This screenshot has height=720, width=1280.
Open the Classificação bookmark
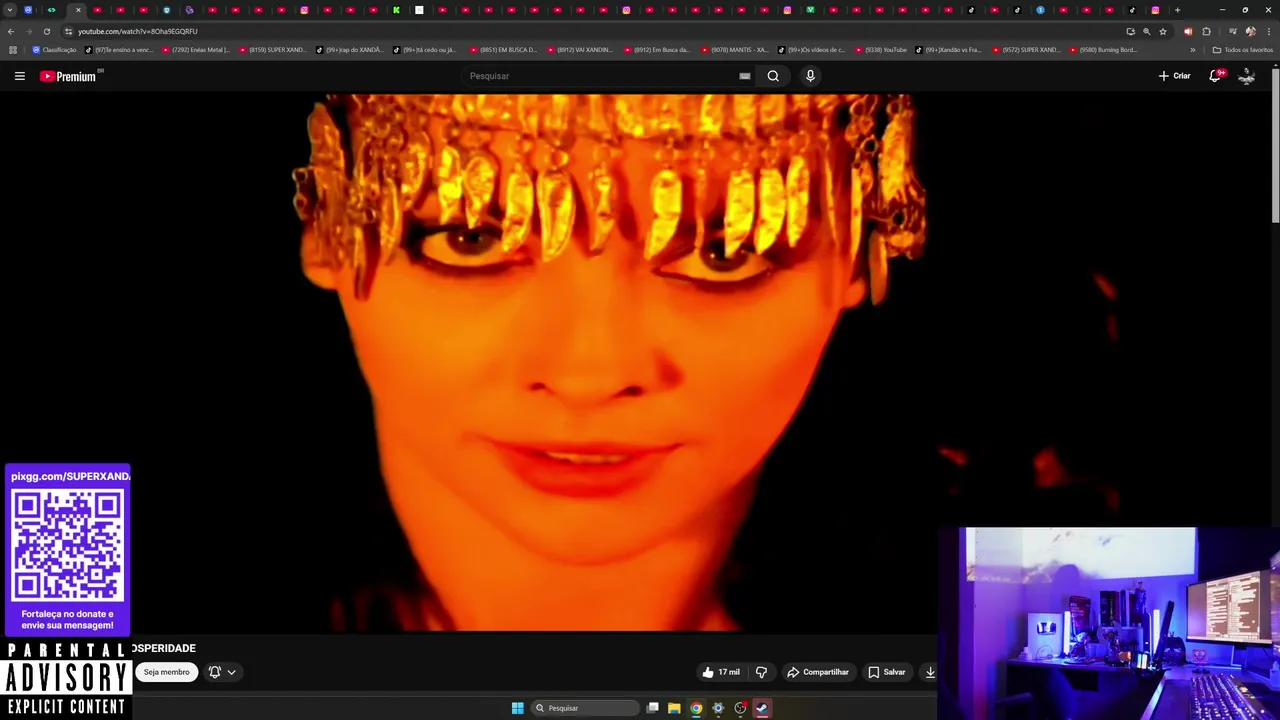pos(54,50)
